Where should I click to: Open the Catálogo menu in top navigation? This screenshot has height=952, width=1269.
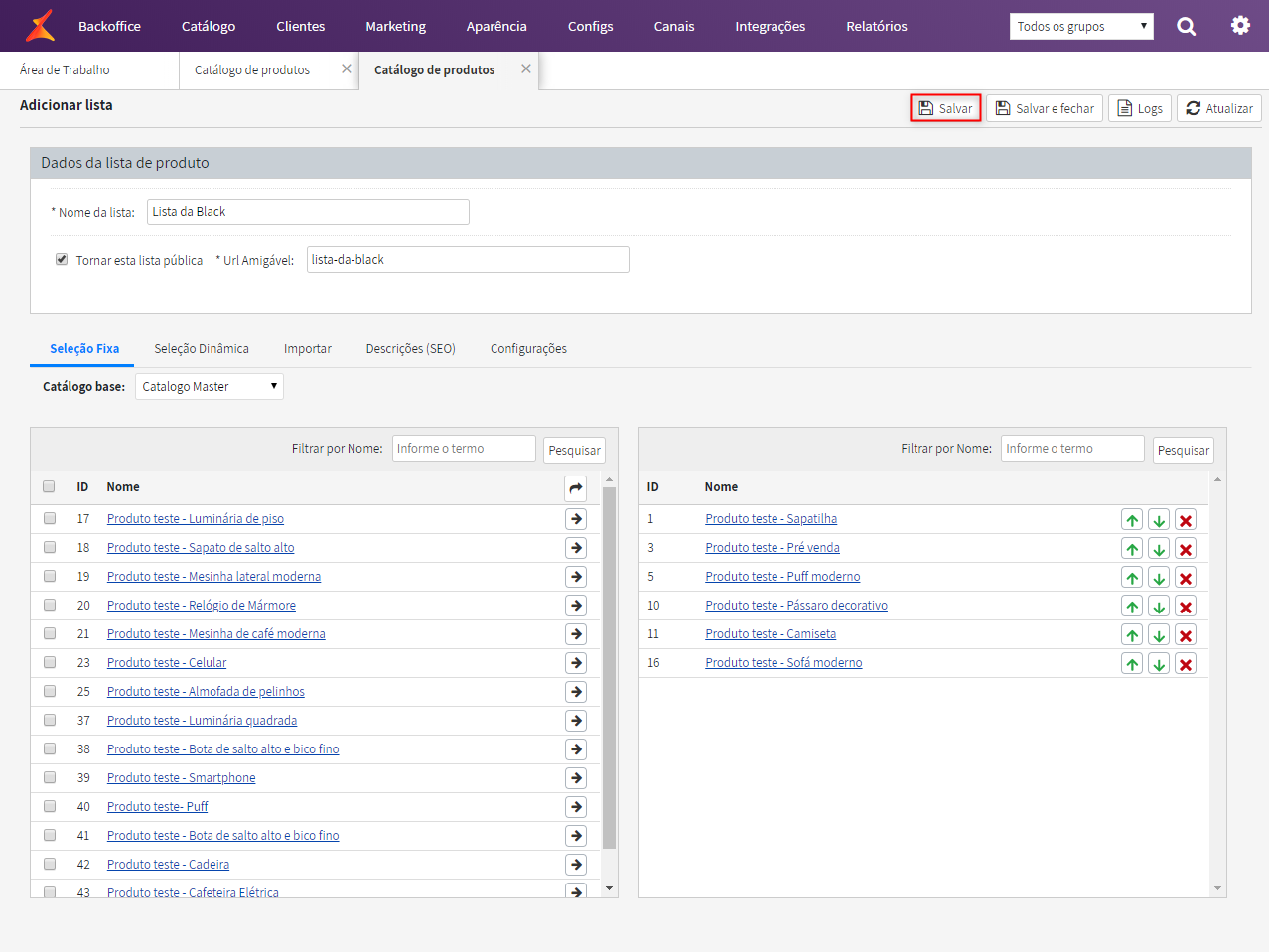pos(209,26)
